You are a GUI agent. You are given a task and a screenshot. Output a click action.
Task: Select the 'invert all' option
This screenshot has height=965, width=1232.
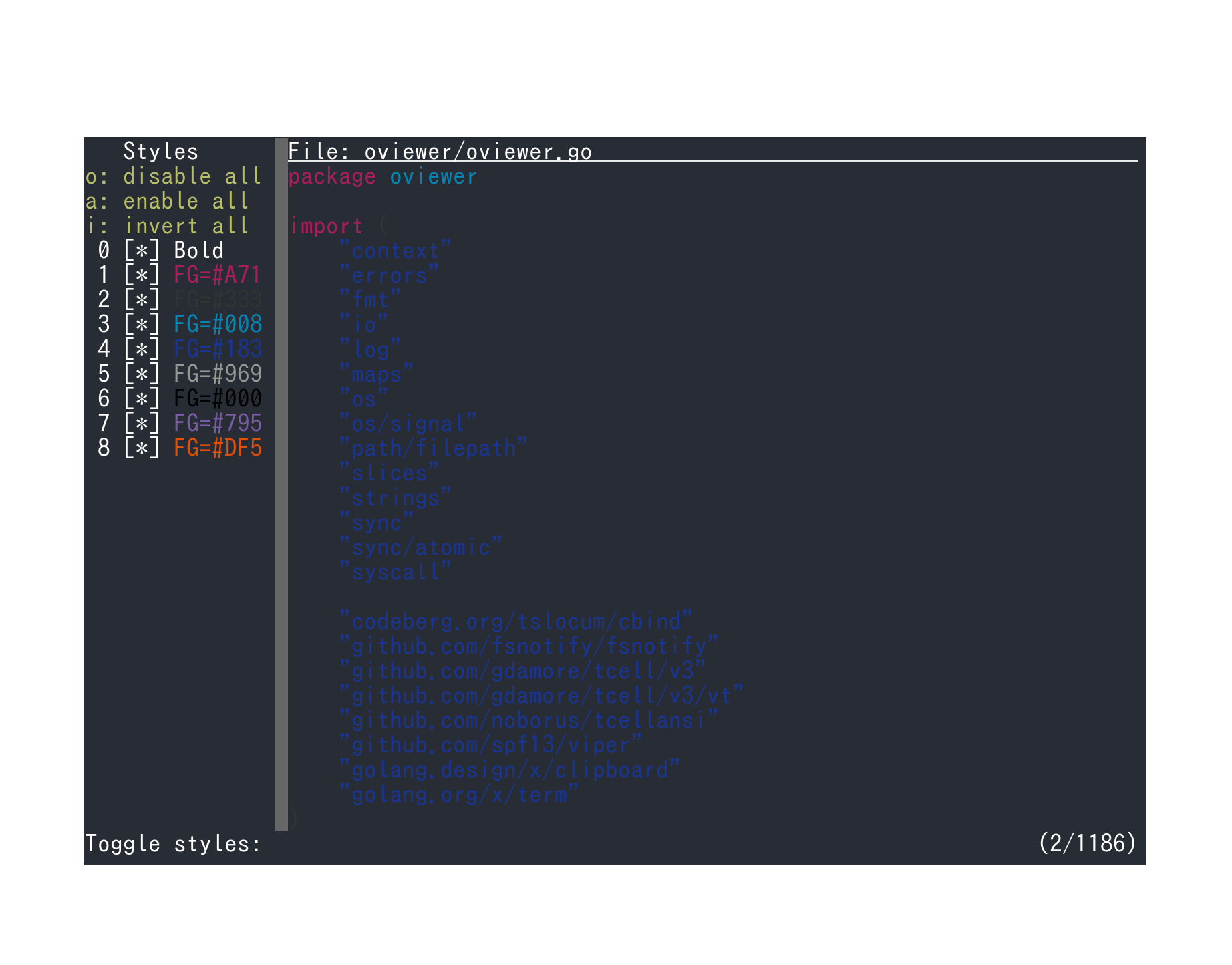click(x=167, y=226)
